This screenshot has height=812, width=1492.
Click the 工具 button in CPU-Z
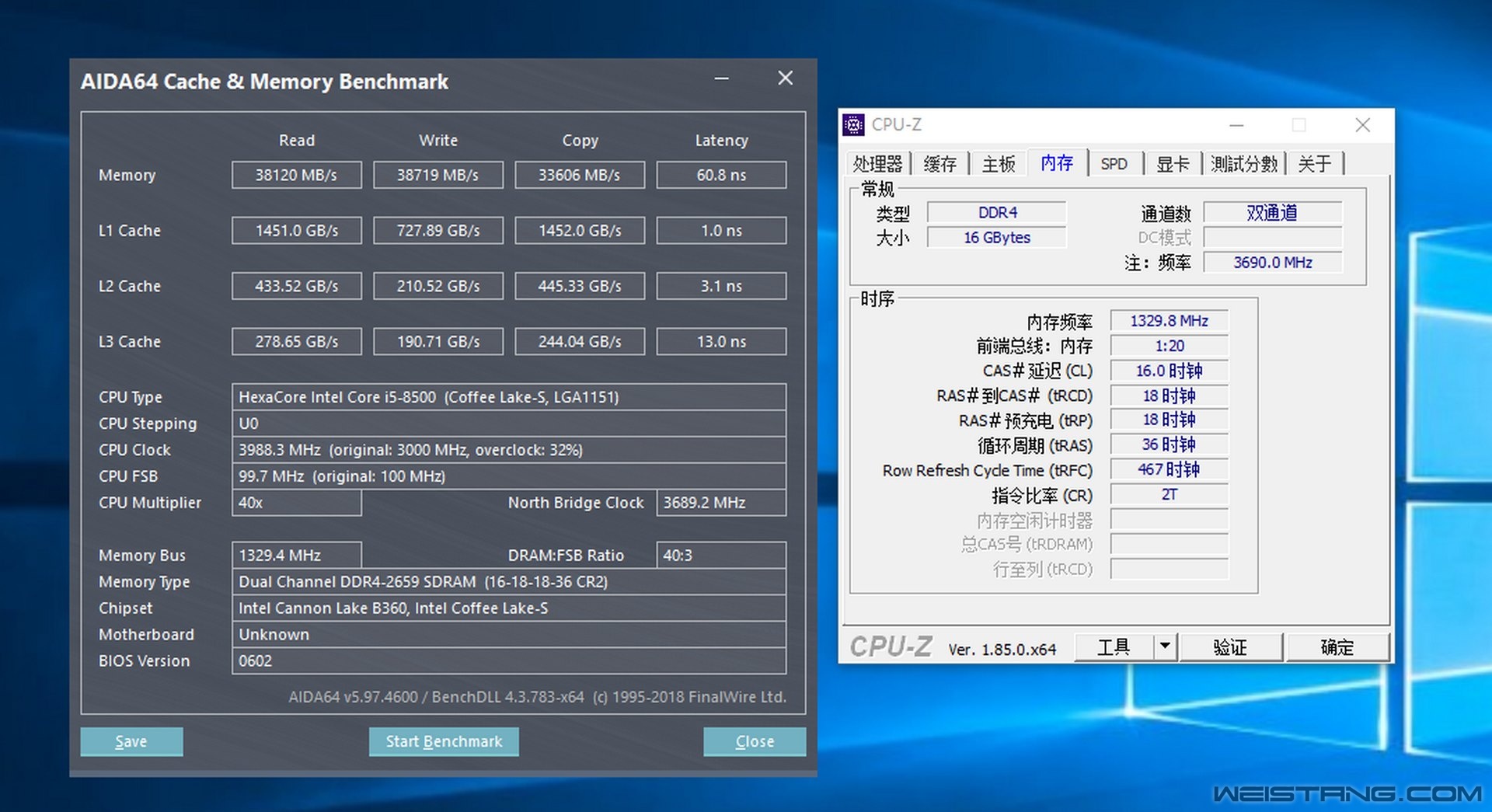tap(1114, 647)
